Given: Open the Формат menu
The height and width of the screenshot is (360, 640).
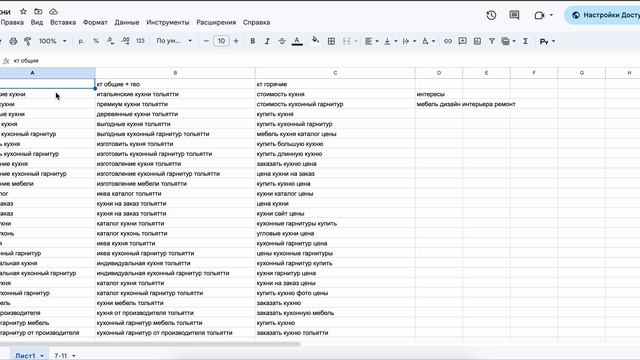Looking at the screenshot, I should pyautogui.click(x=95, y=22).
